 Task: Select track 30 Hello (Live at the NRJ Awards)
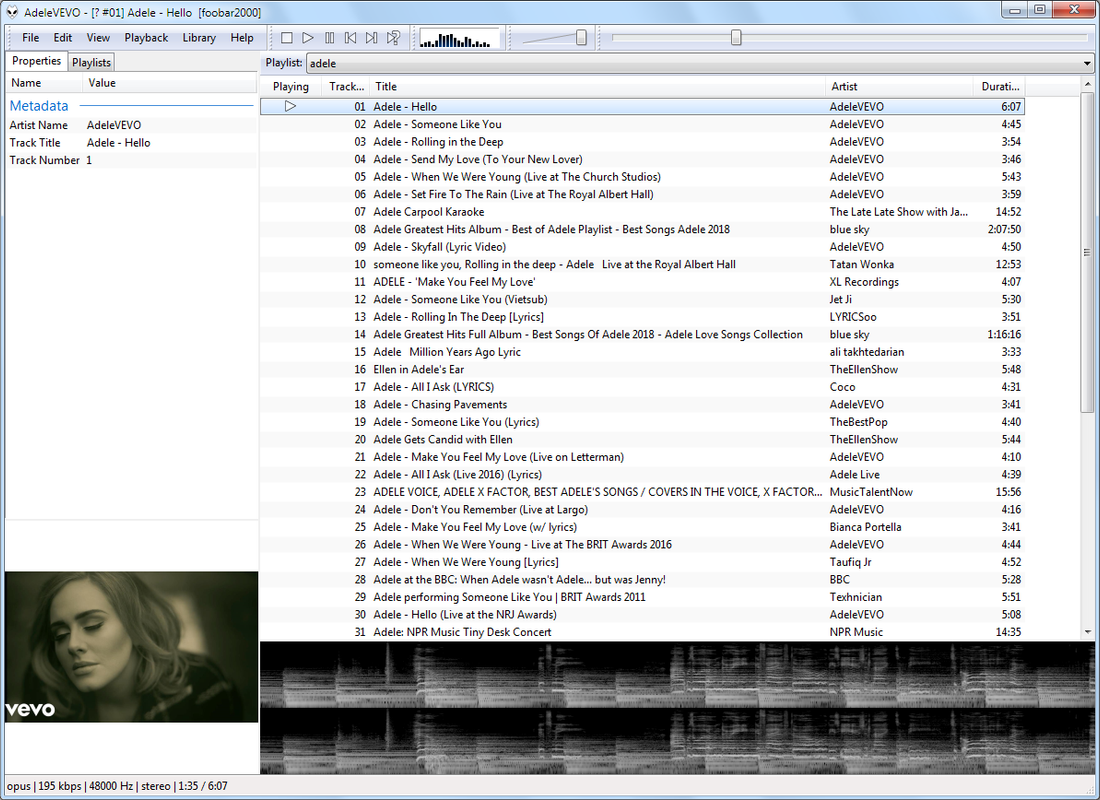tap(642, 615)
